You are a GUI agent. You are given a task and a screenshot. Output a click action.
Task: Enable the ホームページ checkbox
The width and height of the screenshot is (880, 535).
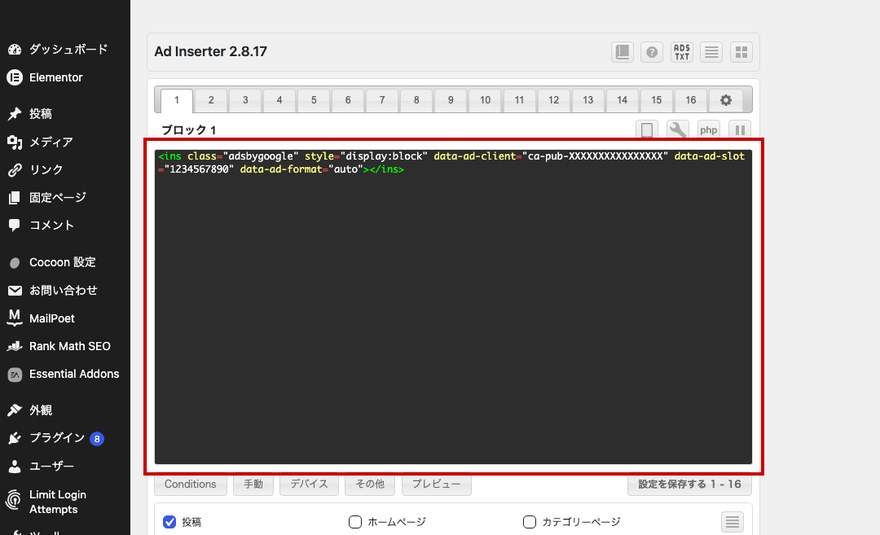(x=355, y=522)
